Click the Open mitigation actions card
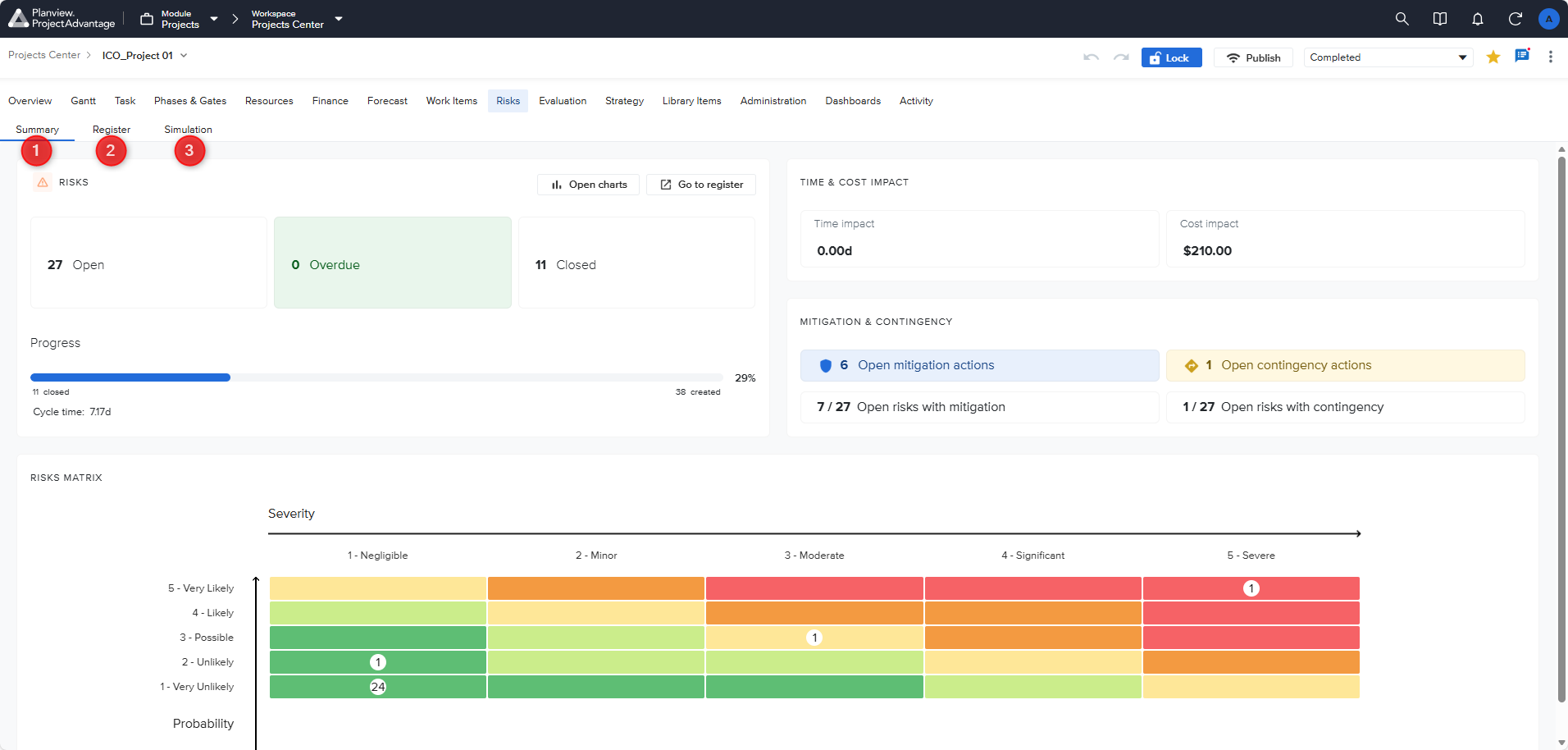The height and width of the screenshot is (750, 1568). 979,365
